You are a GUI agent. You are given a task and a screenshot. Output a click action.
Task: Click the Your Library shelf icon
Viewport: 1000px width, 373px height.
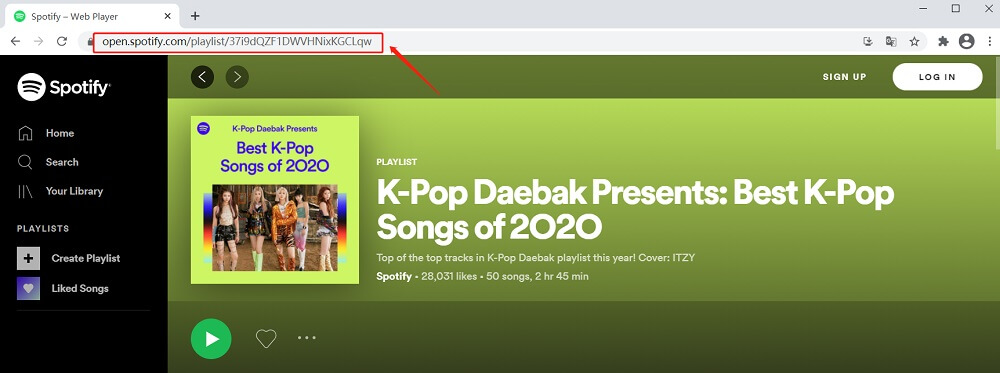pyautogui.click(x=26, y=191)
